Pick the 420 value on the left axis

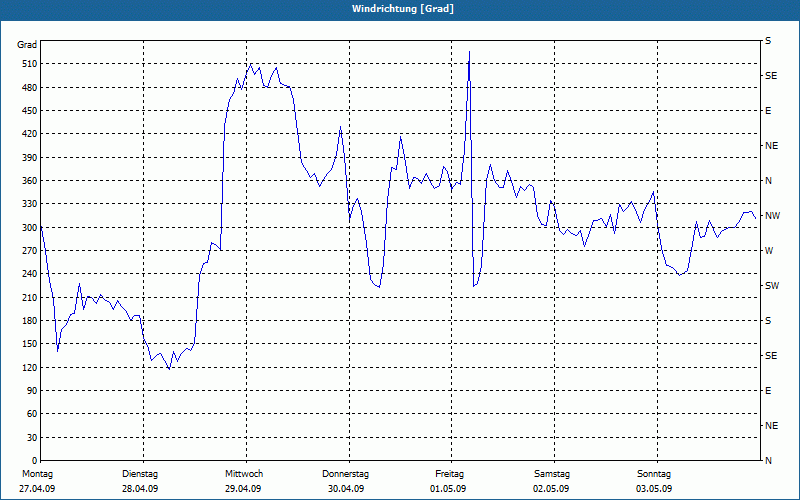pyautogui.click(x=30, y=134)
